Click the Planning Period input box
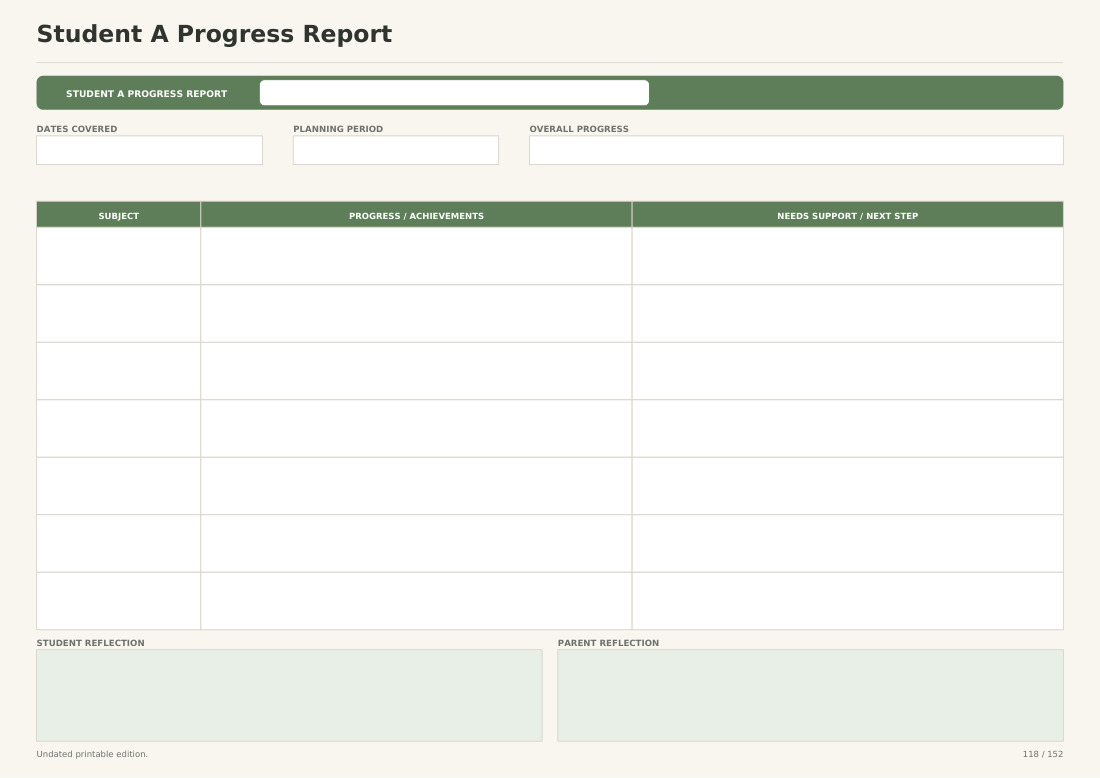 (x=396, y=150)
